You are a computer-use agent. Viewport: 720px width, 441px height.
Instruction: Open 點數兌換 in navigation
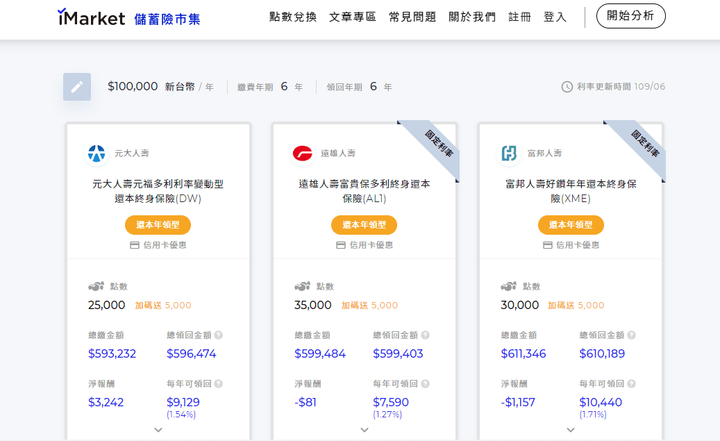tap(293, 17)
